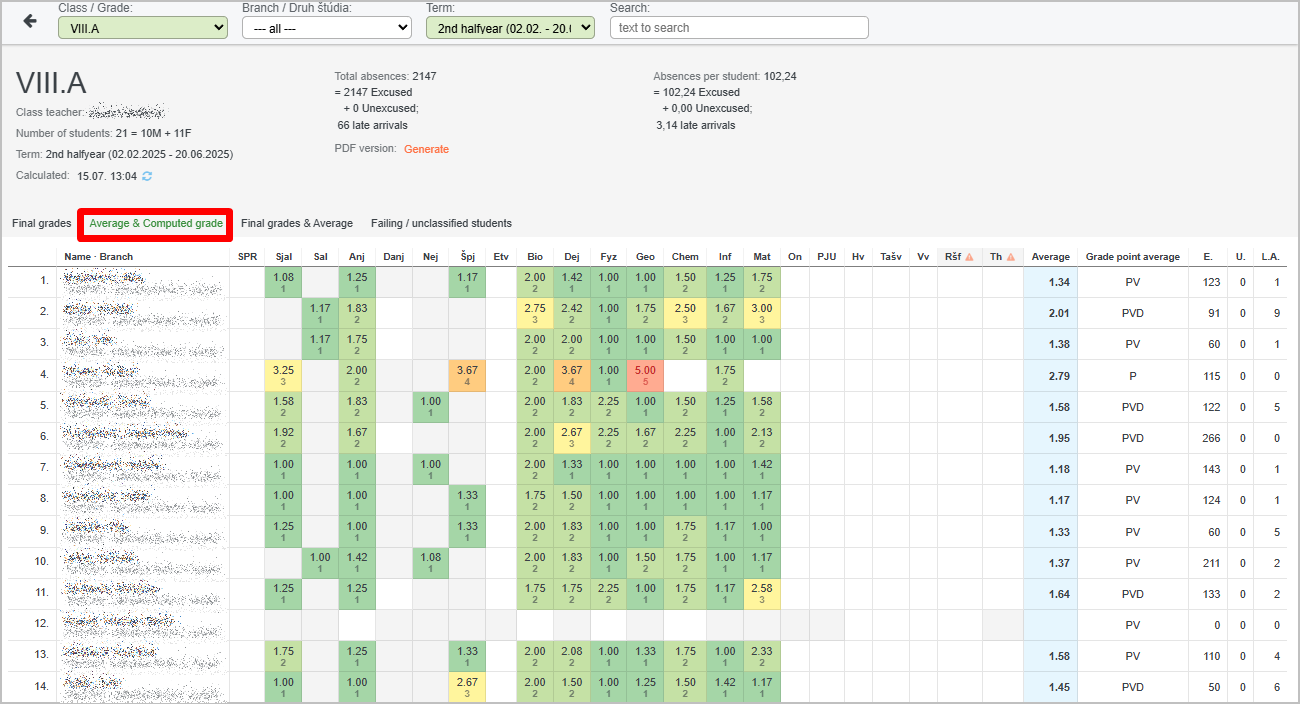This screenshot has height=704, width=1300.
Task: Click the Grade point average column header
Action: pos(1133,257)
